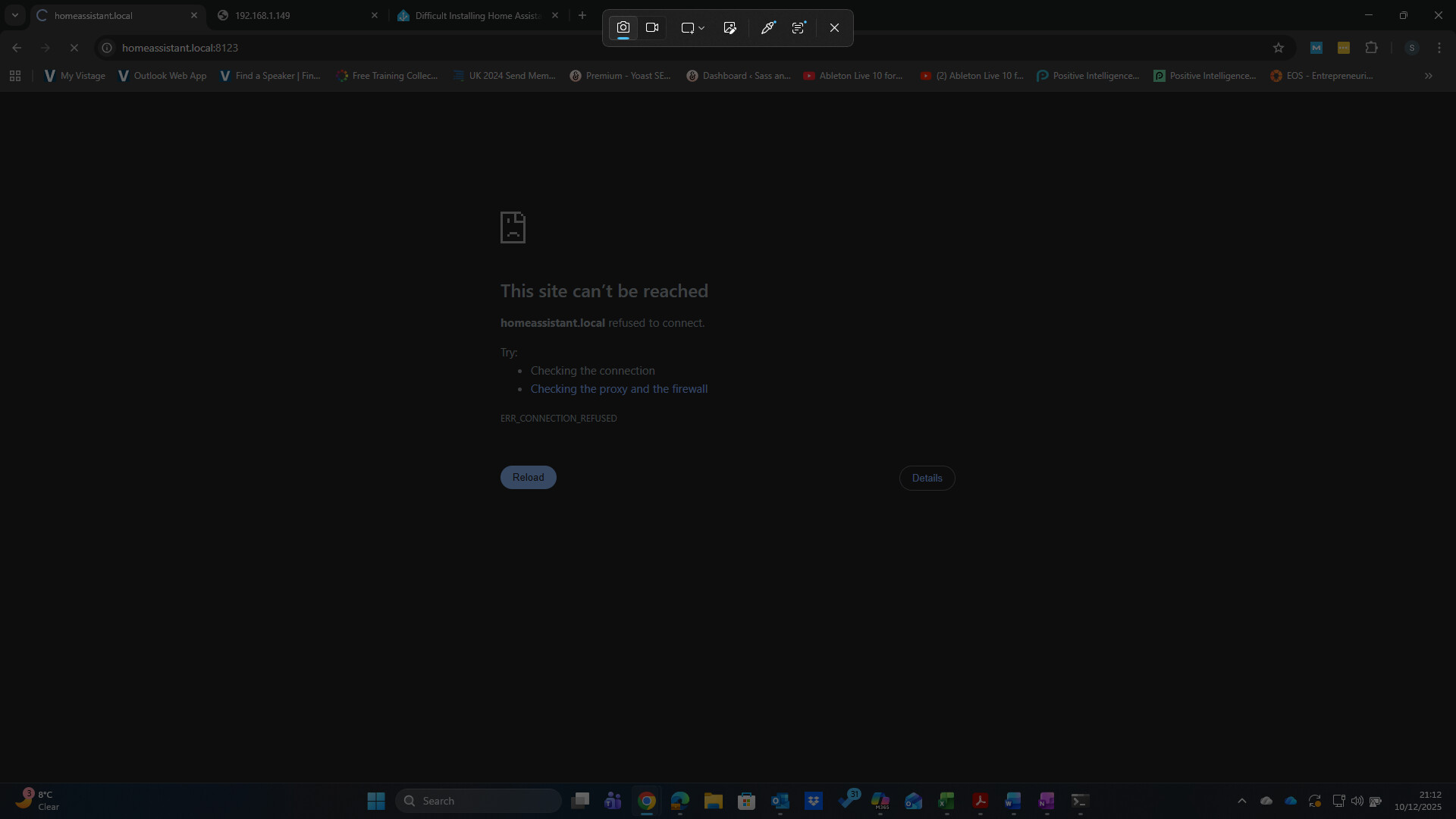Select the screenshot camera mode icon
This screenshot has height=819, width=1456.
623,28
